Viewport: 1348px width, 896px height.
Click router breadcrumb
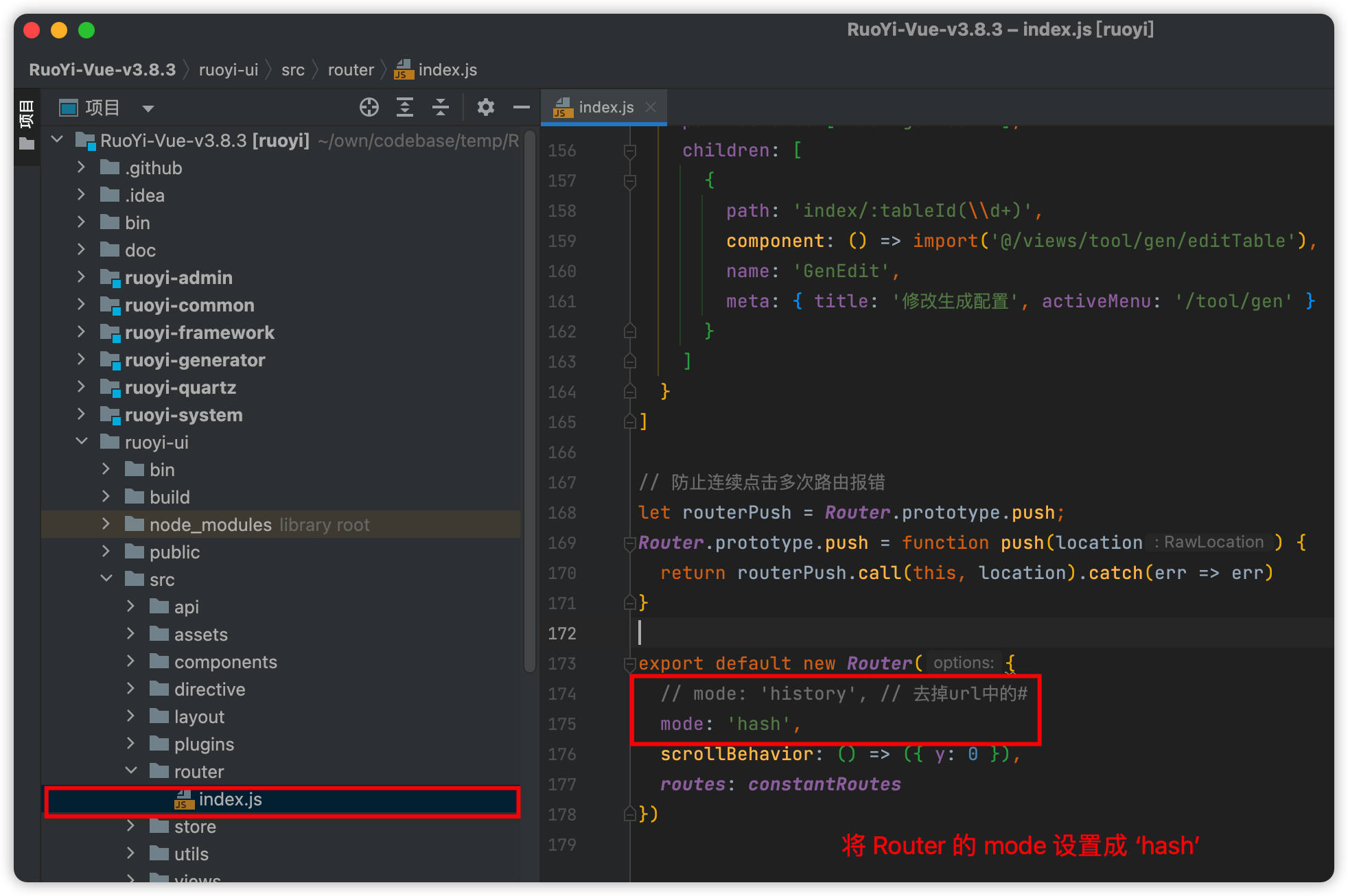tap(351, 70)
